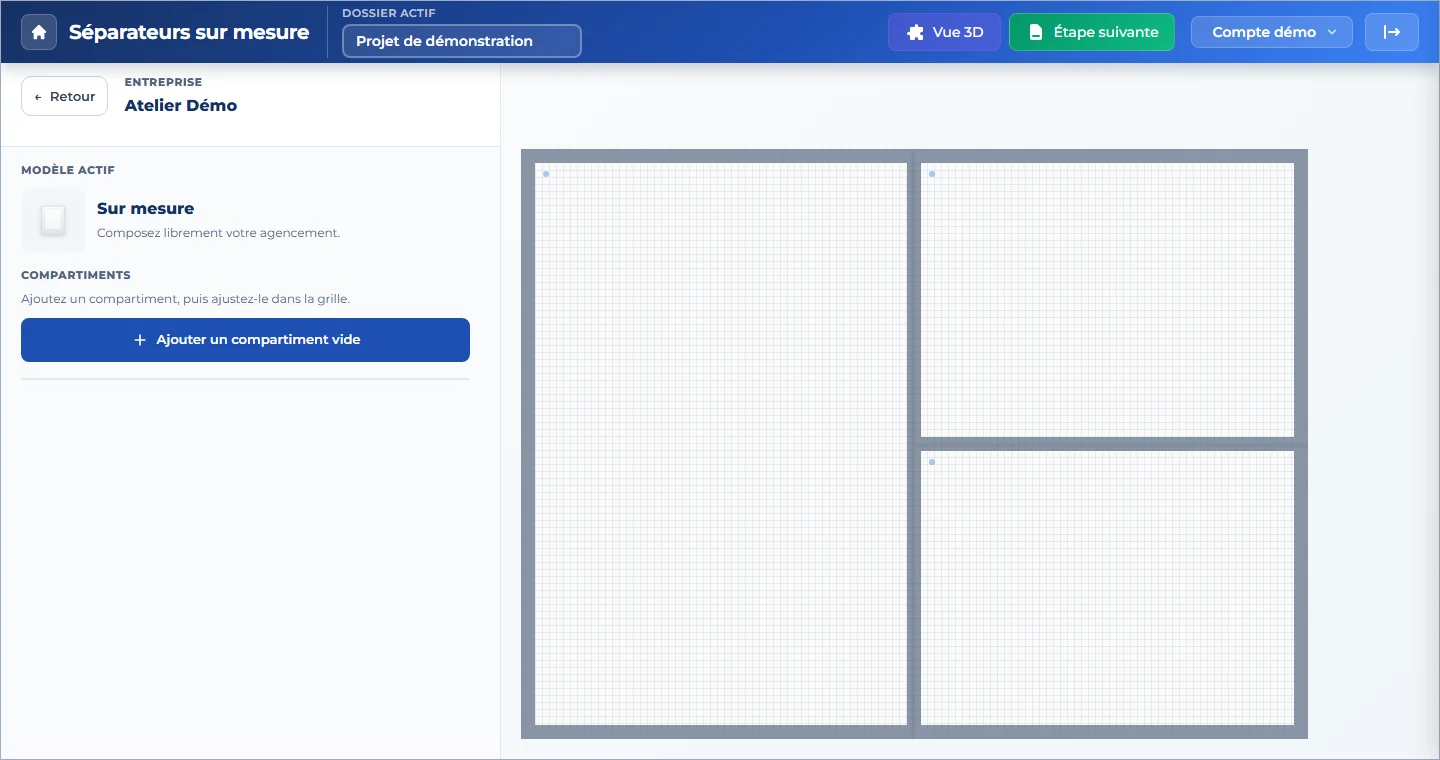Select the bottom-right compartment in grid

point(1107,588)
